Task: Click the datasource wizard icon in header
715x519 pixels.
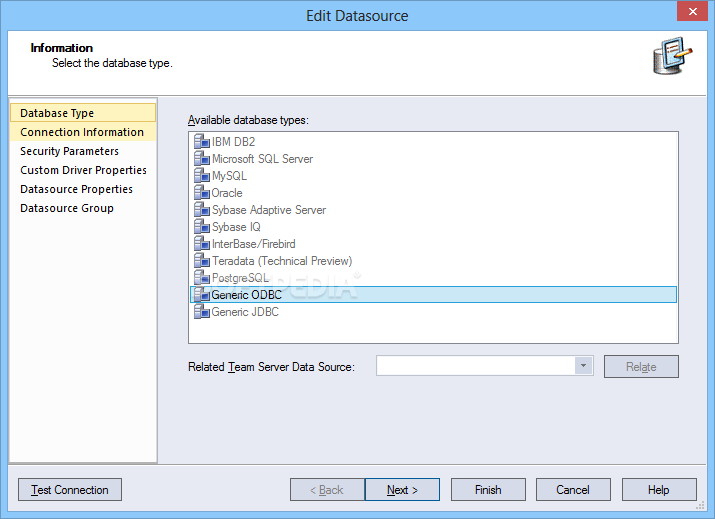Action: point(673,56)
